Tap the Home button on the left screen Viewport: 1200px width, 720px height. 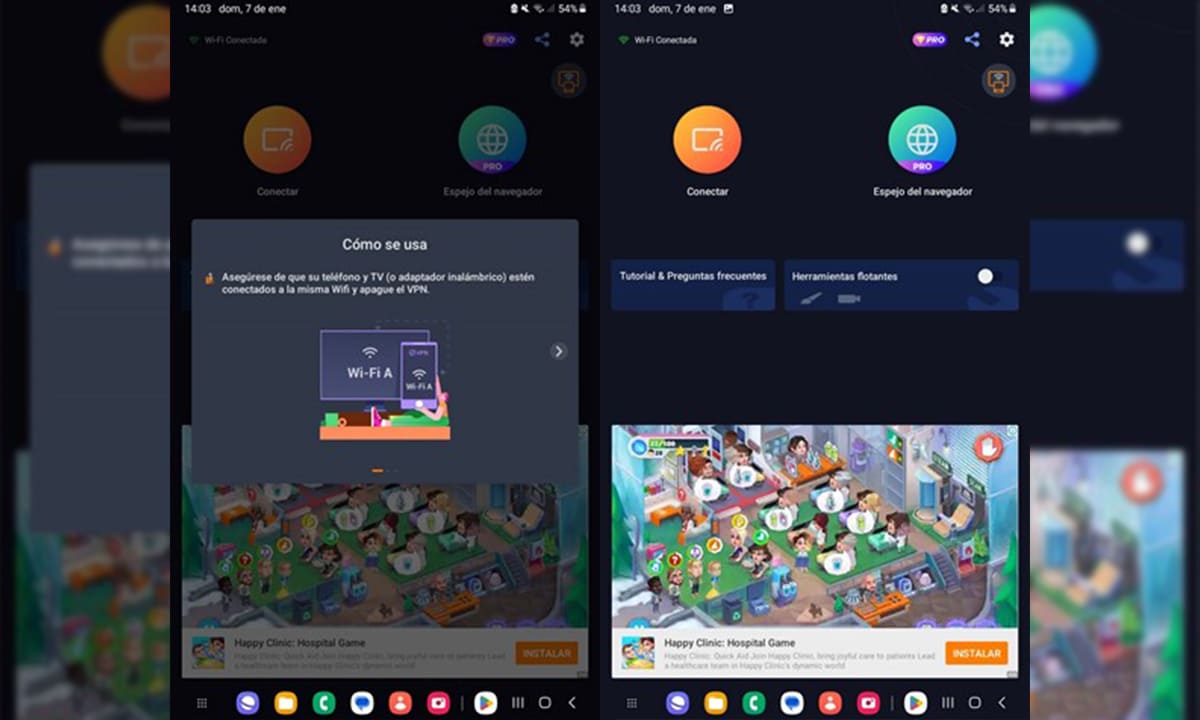pos(545,703)
